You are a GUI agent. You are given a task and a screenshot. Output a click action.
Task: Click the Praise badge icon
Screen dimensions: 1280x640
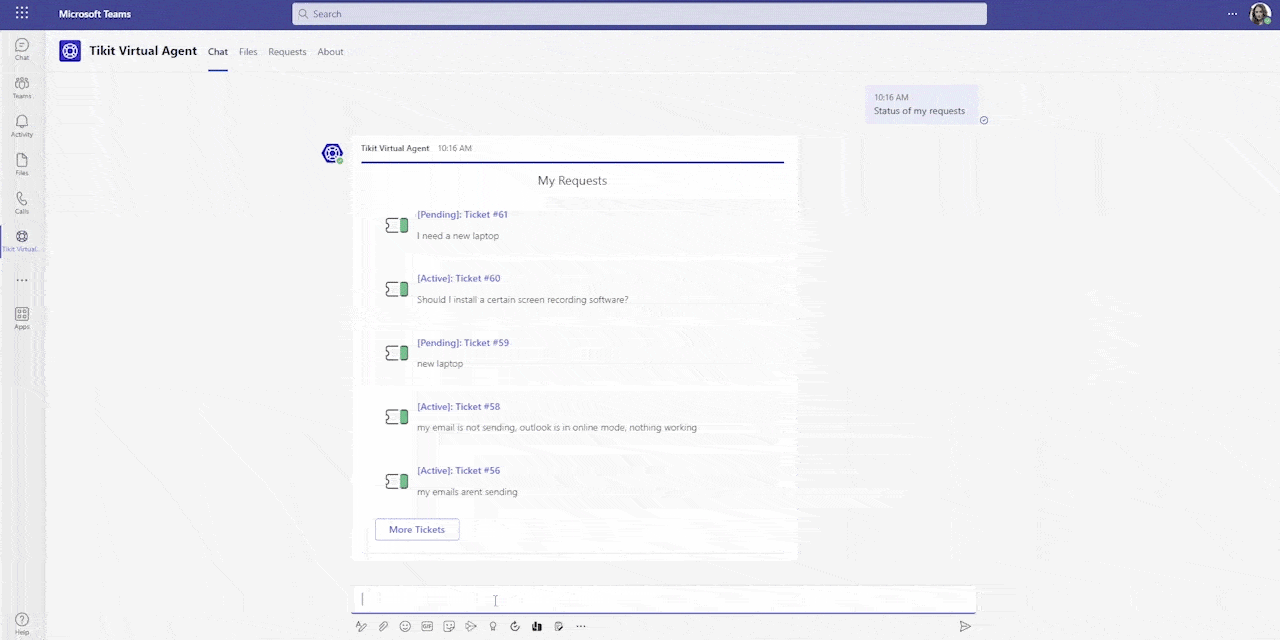[x=493, y=627]
